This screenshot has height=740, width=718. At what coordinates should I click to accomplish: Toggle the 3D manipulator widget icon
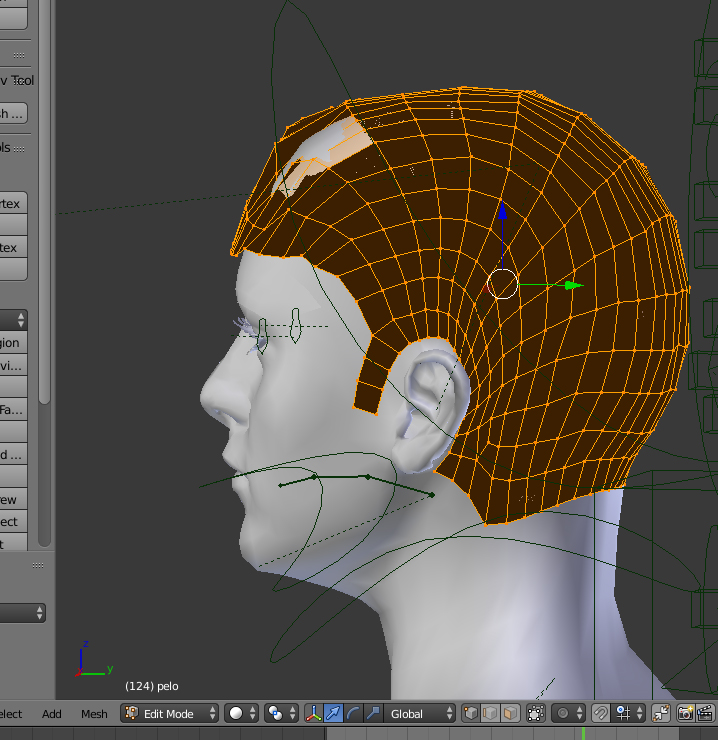coord(313,713)
